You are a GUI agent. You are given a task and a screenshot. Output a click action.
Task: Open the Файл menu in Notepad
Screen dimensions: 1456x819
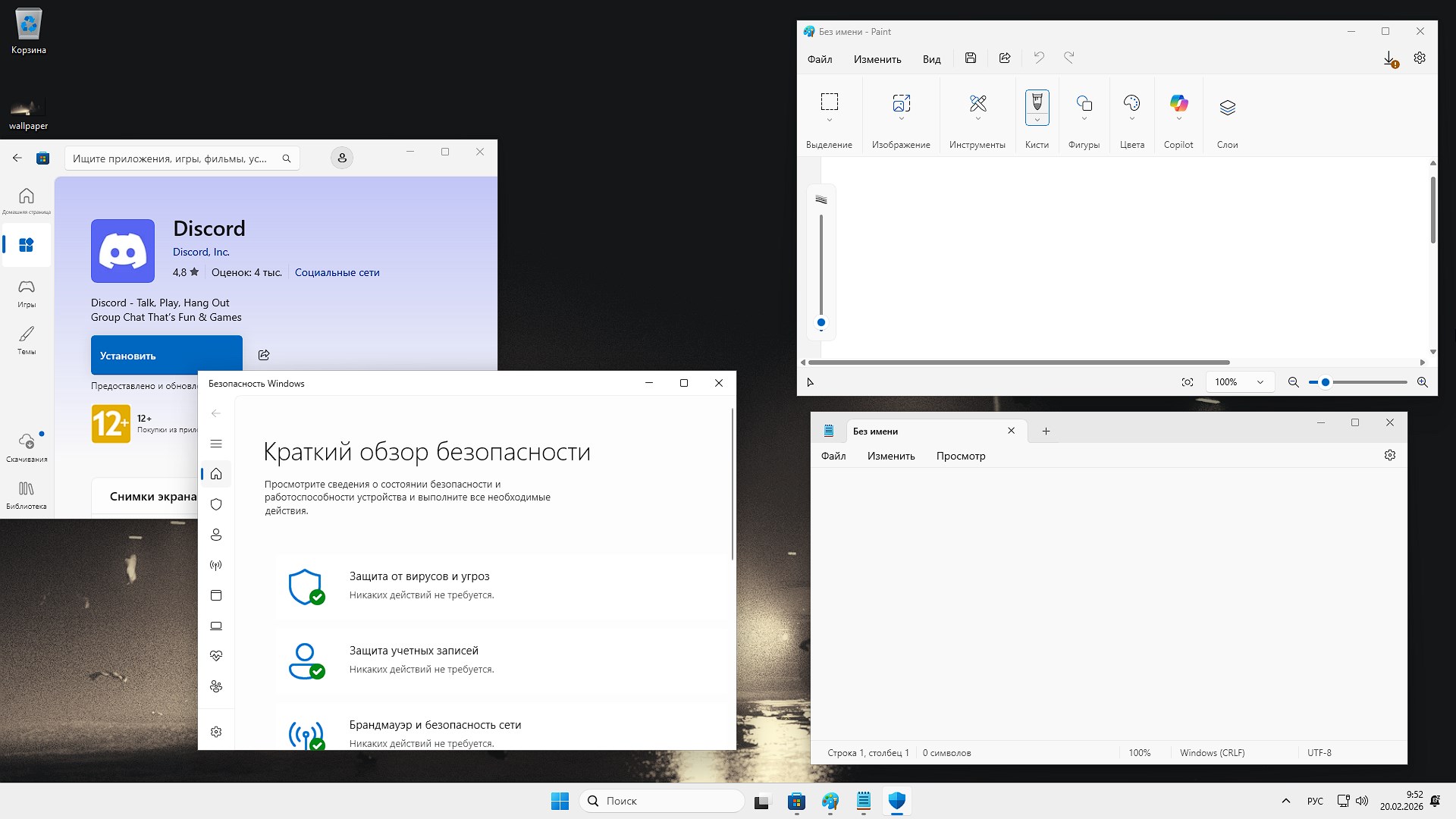pyautogui.click(x=833, y=456)
